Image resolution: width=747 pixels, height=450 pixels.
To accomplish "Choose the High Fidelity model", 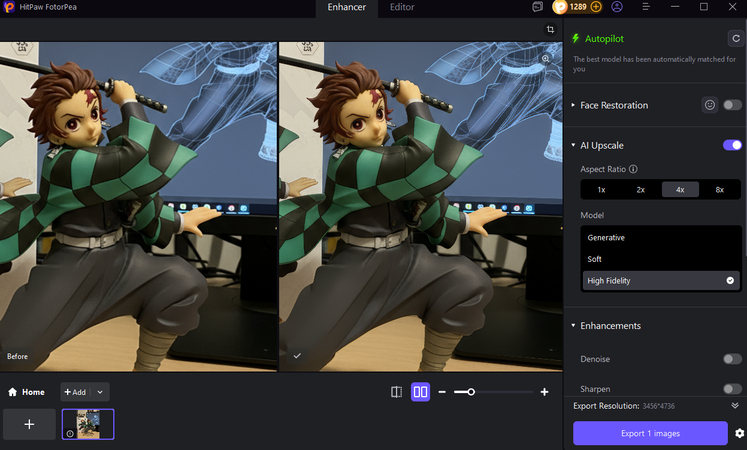I will pos(661,280).
